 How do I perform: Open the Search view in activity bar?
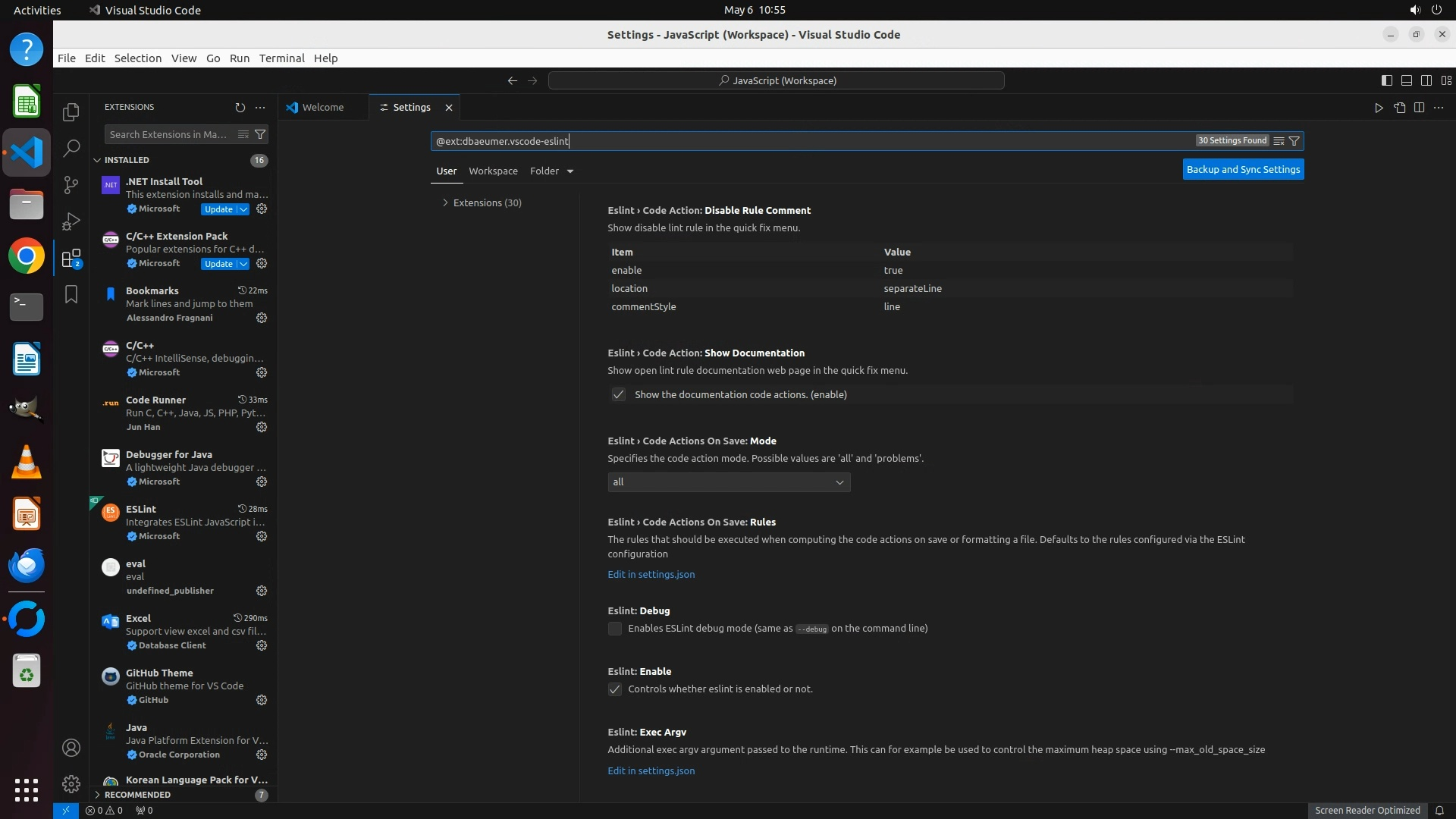pyautogui.click(x=71, y=149)
